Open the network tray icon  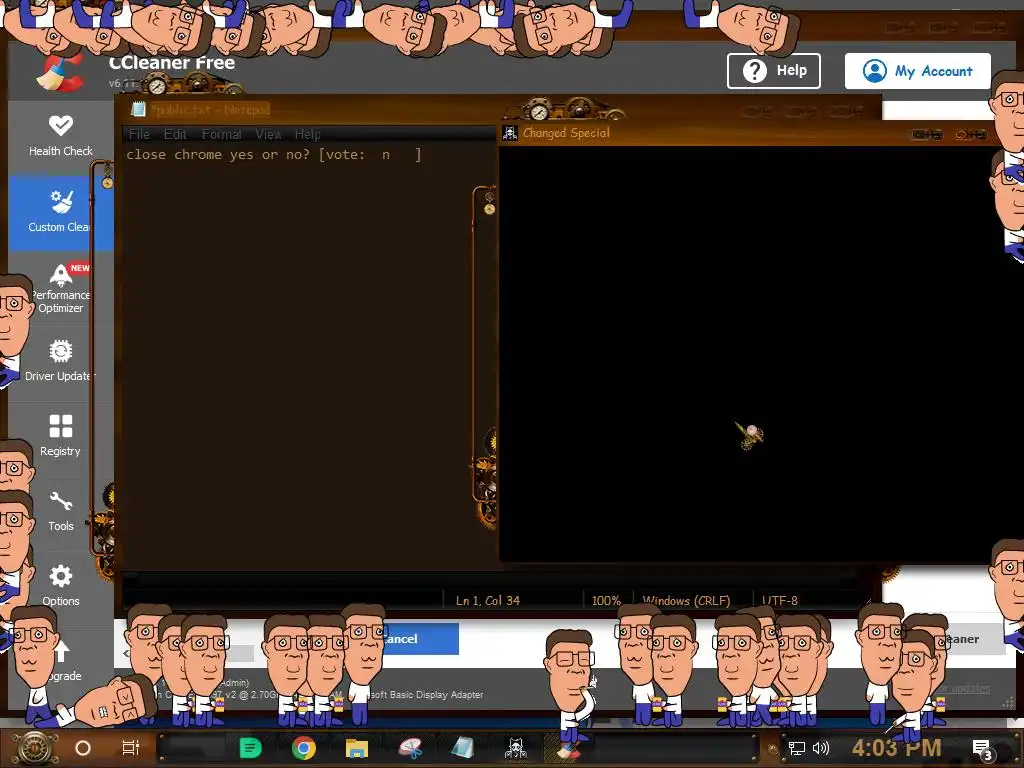797,748
